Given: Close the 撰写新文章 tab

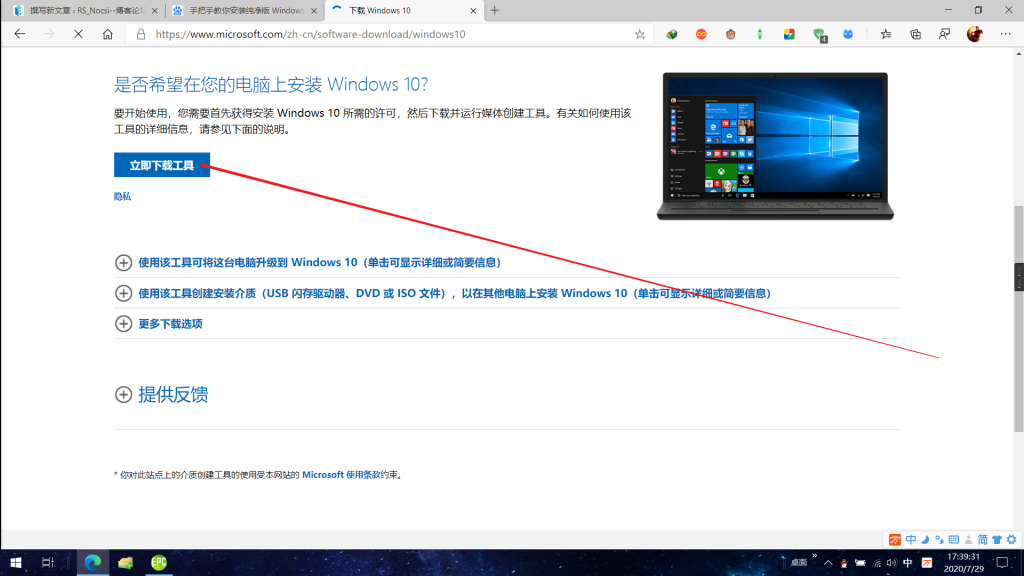Looking at the screenshot, I should point(155,10).
